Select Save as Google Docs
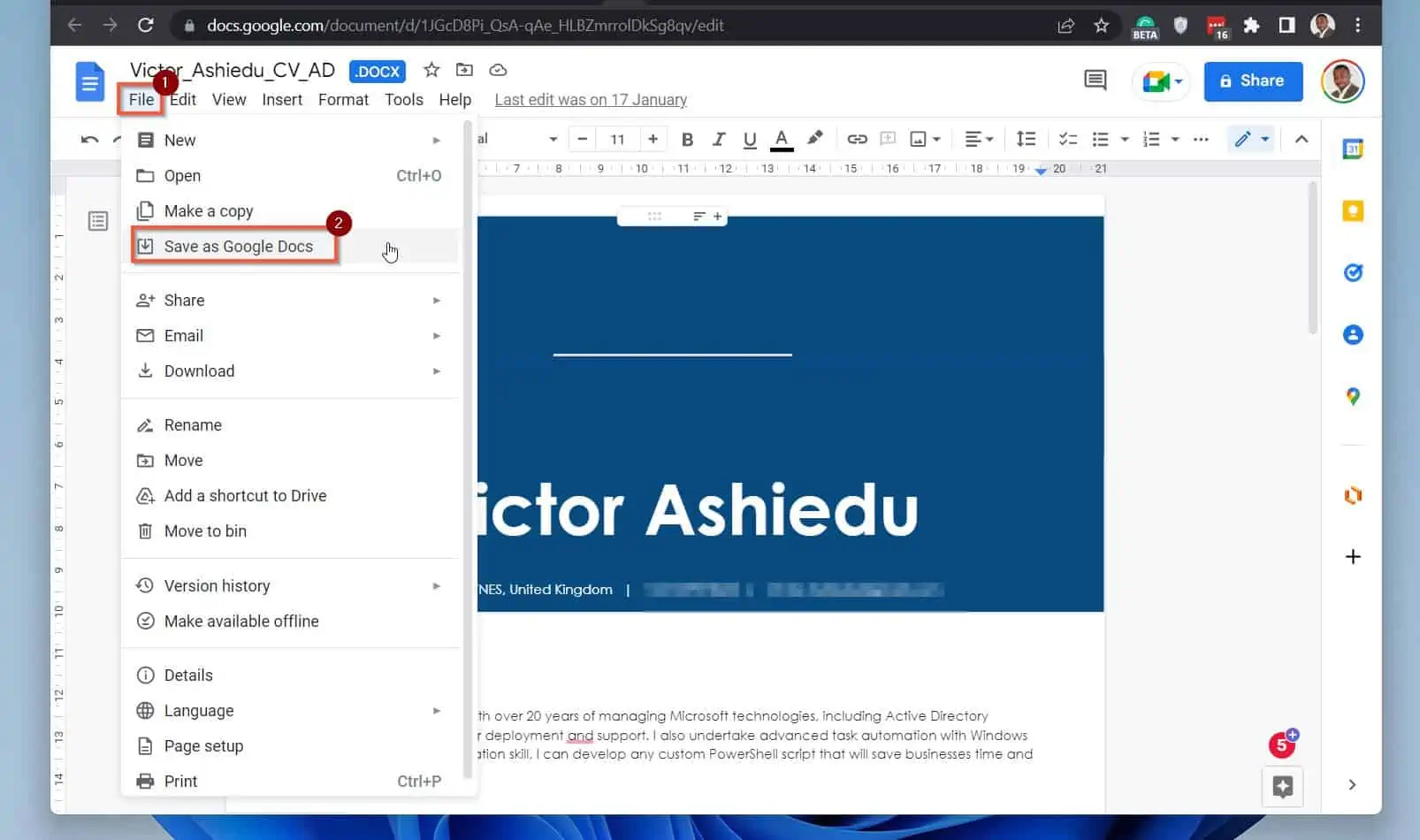Viewport: 1420px width, 840px height. click(x=291, y=246)
